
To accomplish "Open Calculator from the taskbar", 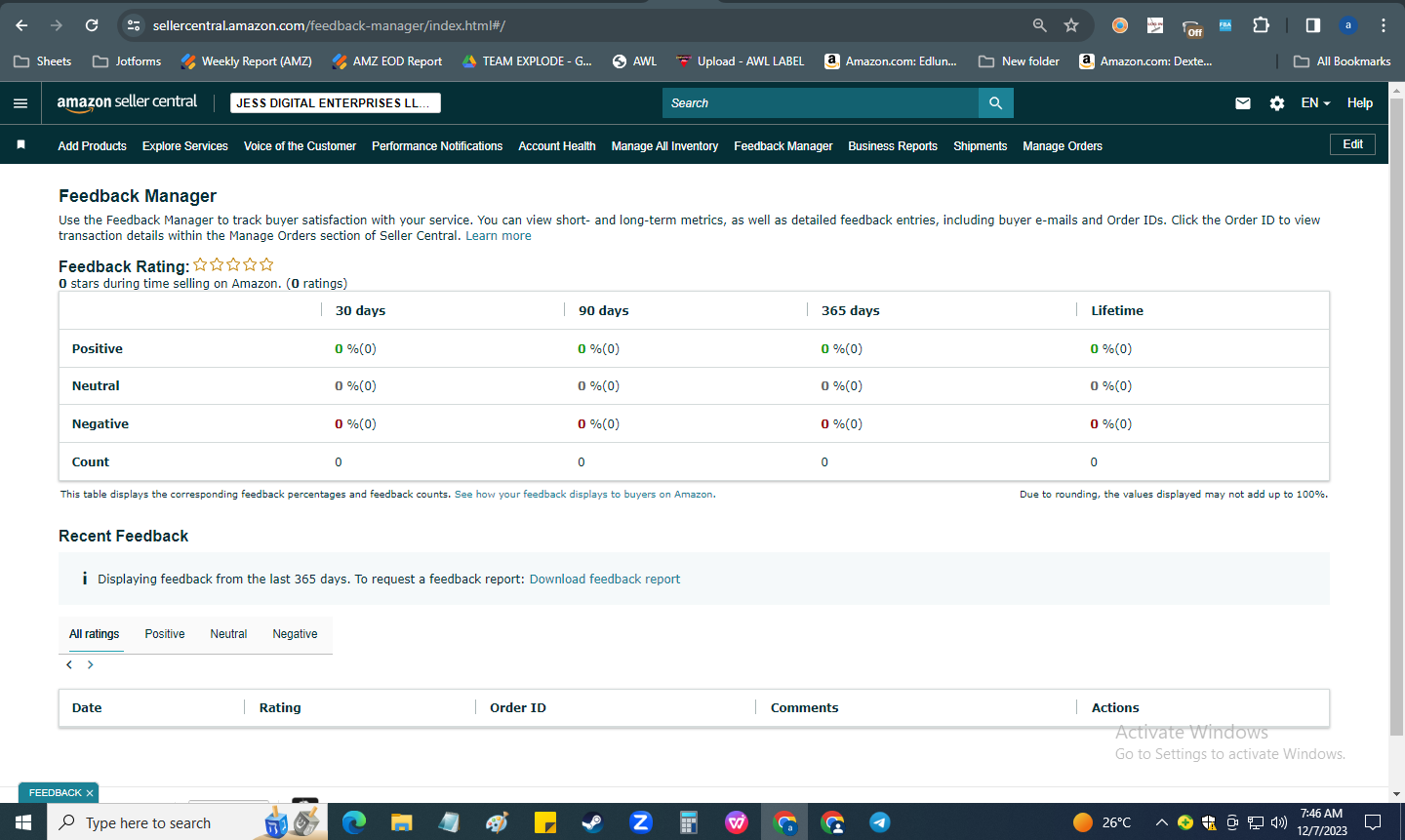I will 689,821.
